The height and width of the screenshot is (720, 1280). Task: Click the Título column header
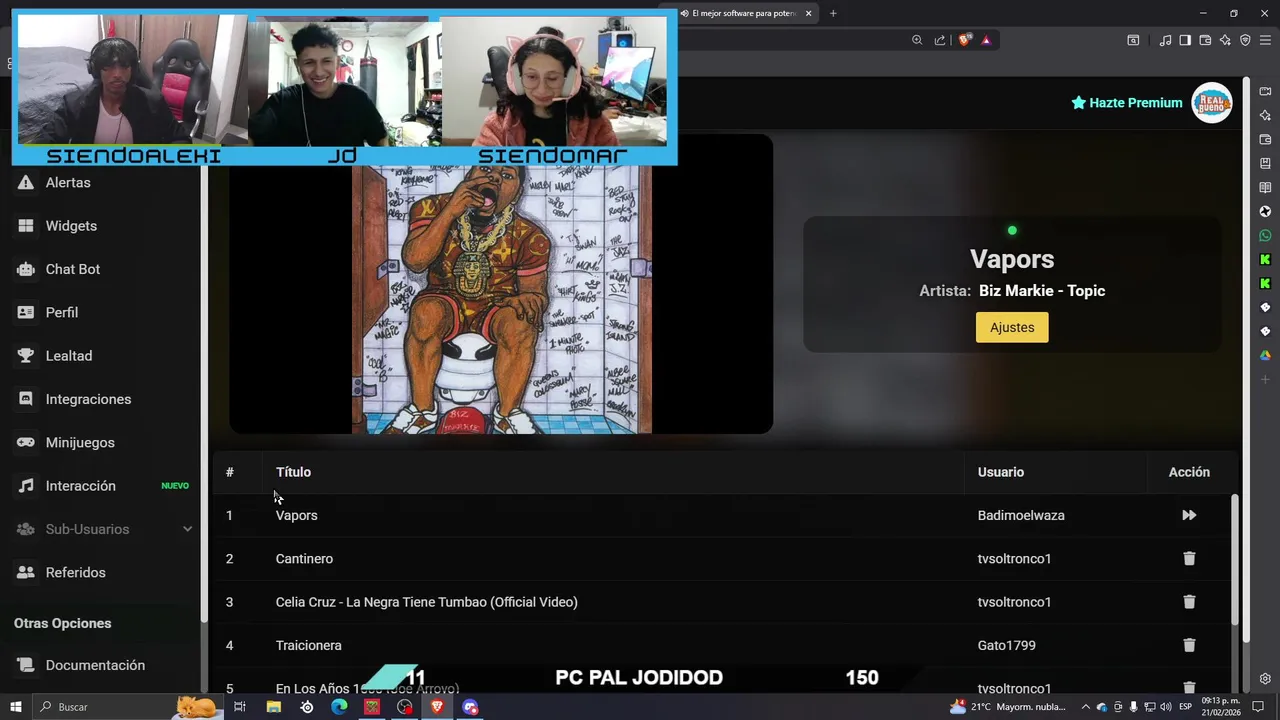(x=293, y=472)
